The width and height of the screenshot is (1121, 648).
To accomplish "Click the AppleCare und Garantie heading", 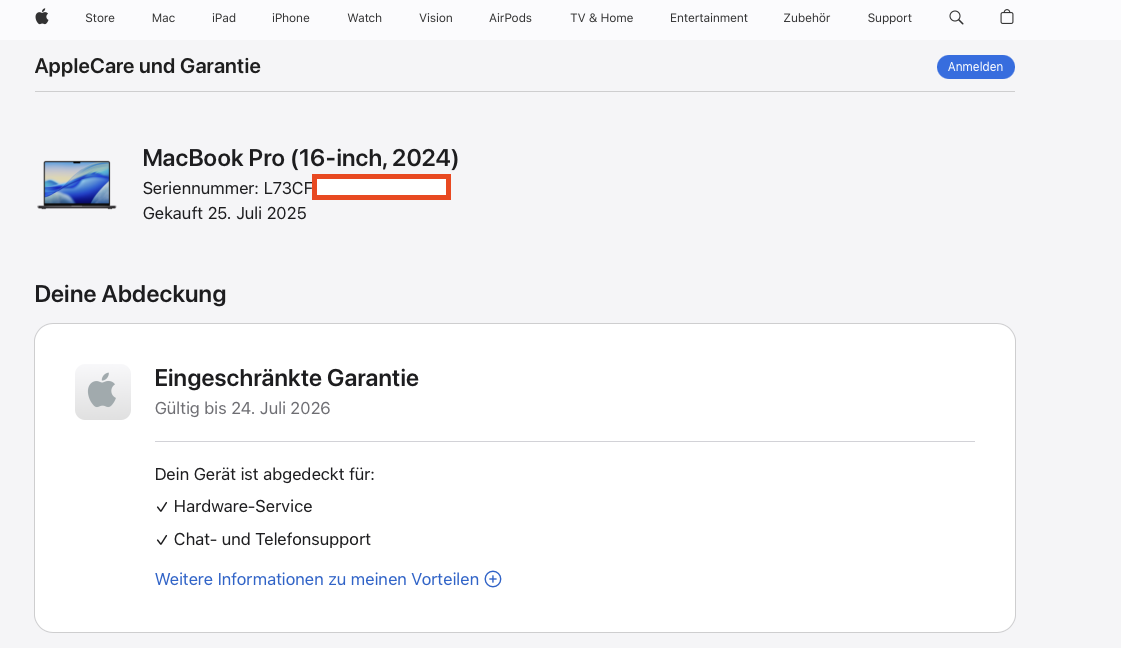I will click(148, 66).
